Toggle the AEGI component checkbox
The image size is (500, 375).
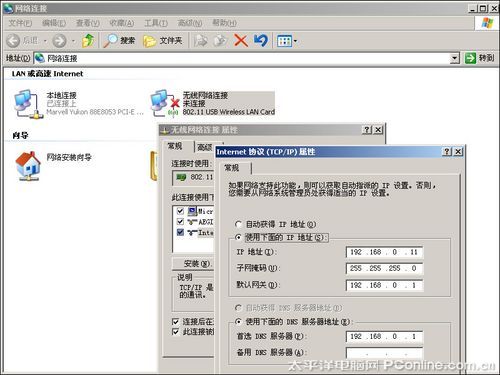[180, 221]
